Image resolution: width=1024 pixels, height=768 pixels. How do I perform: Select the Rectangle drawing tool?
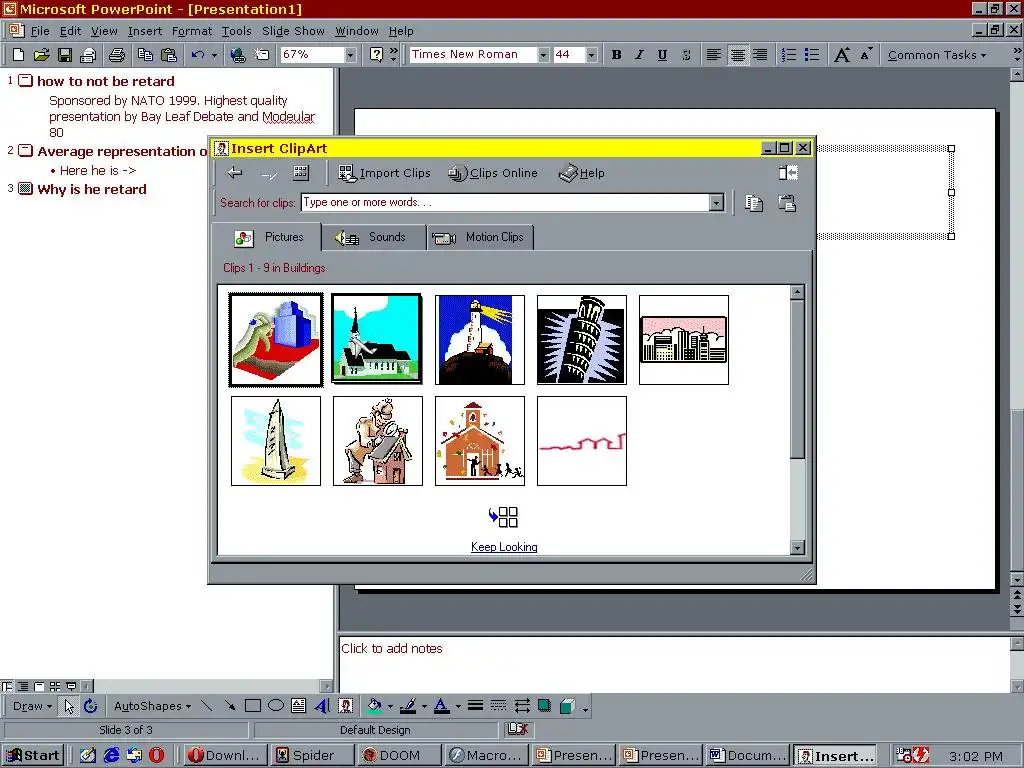[x=253, y=706]
